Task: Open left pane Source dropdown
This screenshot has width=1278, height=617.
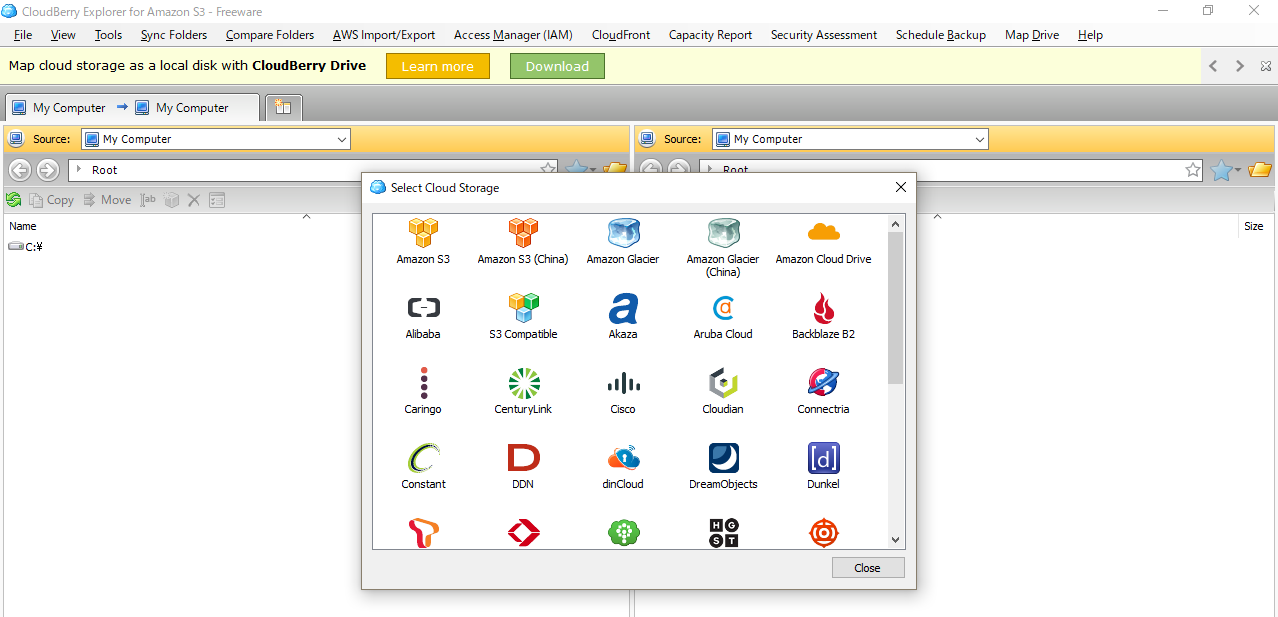Action: pos(216,139)
